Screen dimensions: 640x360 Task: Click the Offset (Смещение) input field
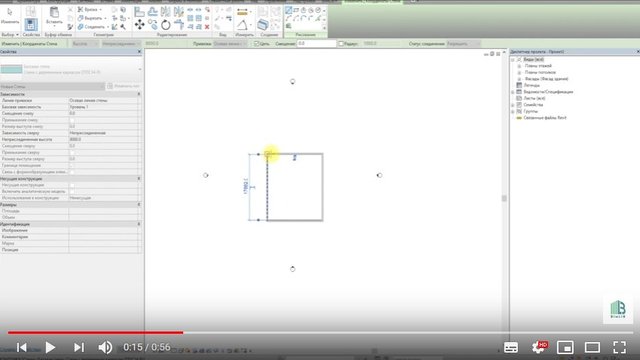[x=316, y=44]
